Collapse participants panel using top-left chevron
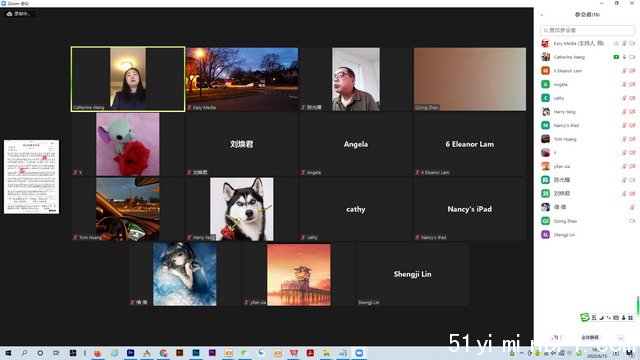 (542, 15)
